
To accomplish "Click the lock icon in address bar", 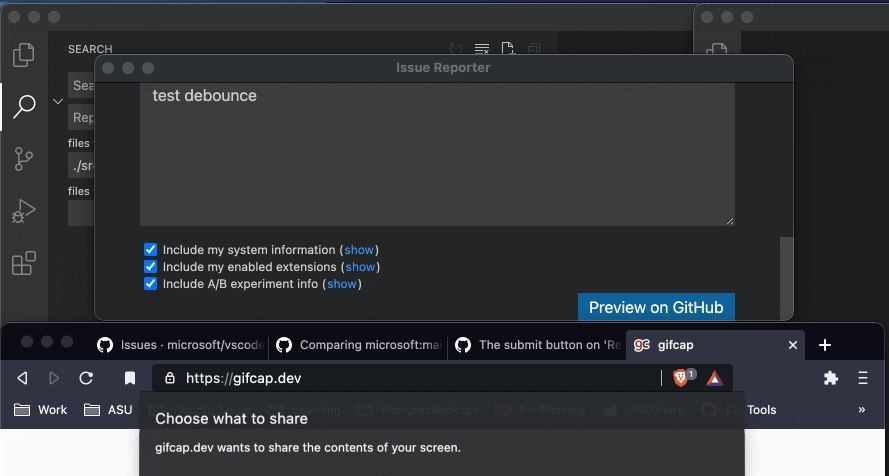I will 170,378.
